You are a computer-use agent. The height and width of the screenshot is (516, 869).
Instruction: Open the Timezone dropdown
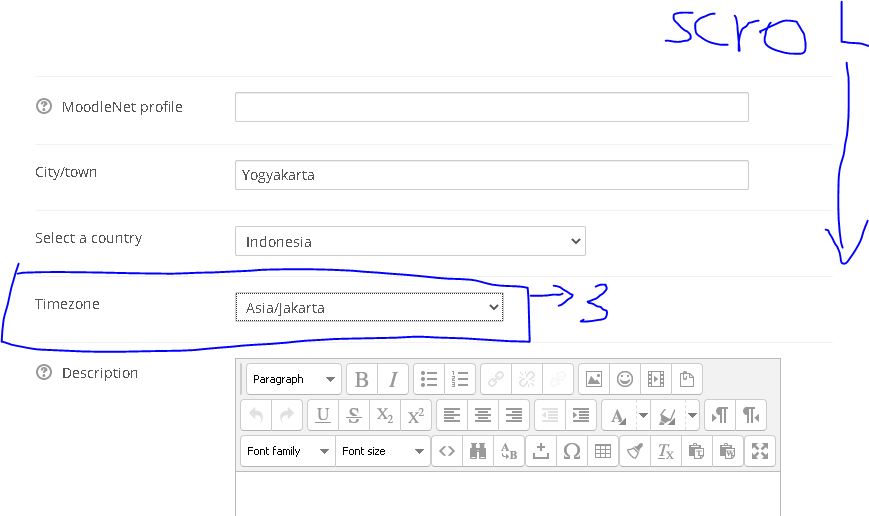pos(369,308)
